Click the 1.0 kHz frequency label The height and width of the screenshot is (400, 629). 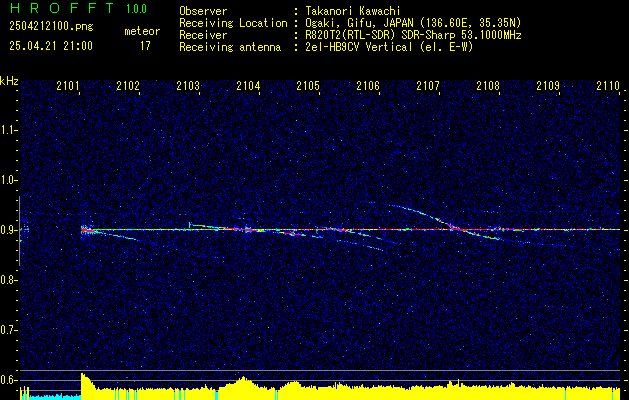8,181
